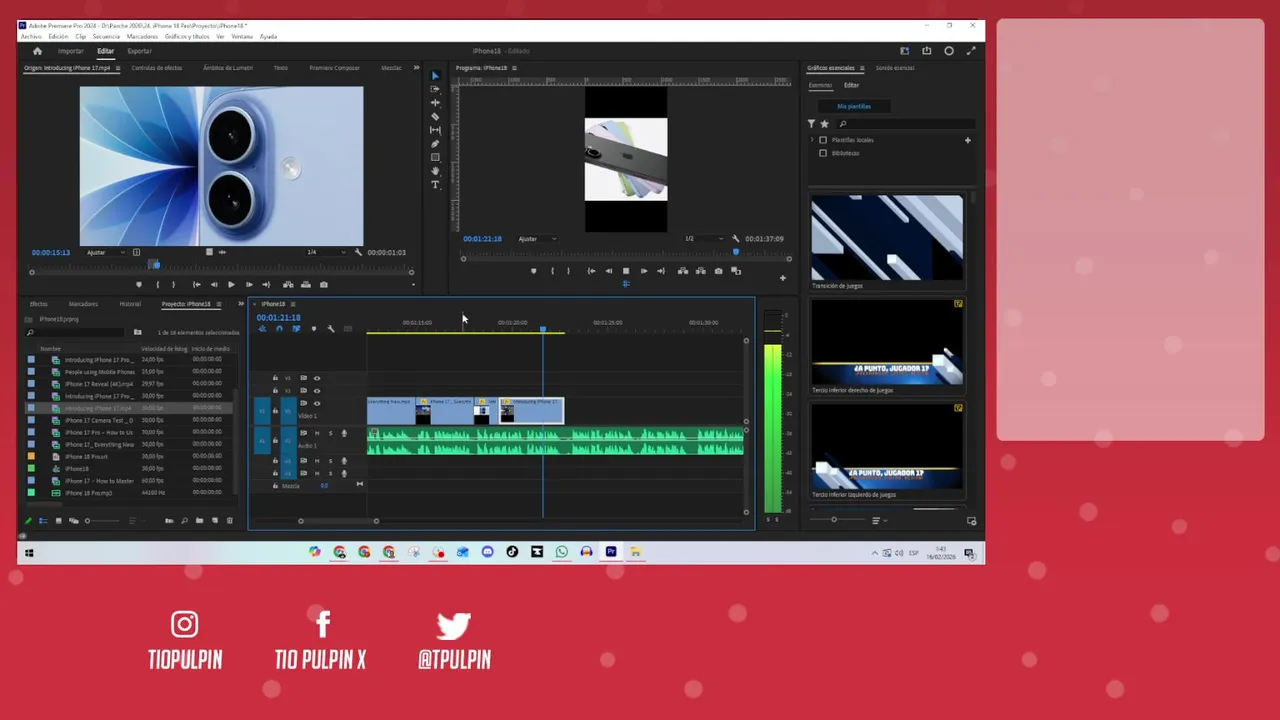Open the Exportar workspace
Screen dimensions: 1280x720
pyautogui.click(x=140, y=51)
